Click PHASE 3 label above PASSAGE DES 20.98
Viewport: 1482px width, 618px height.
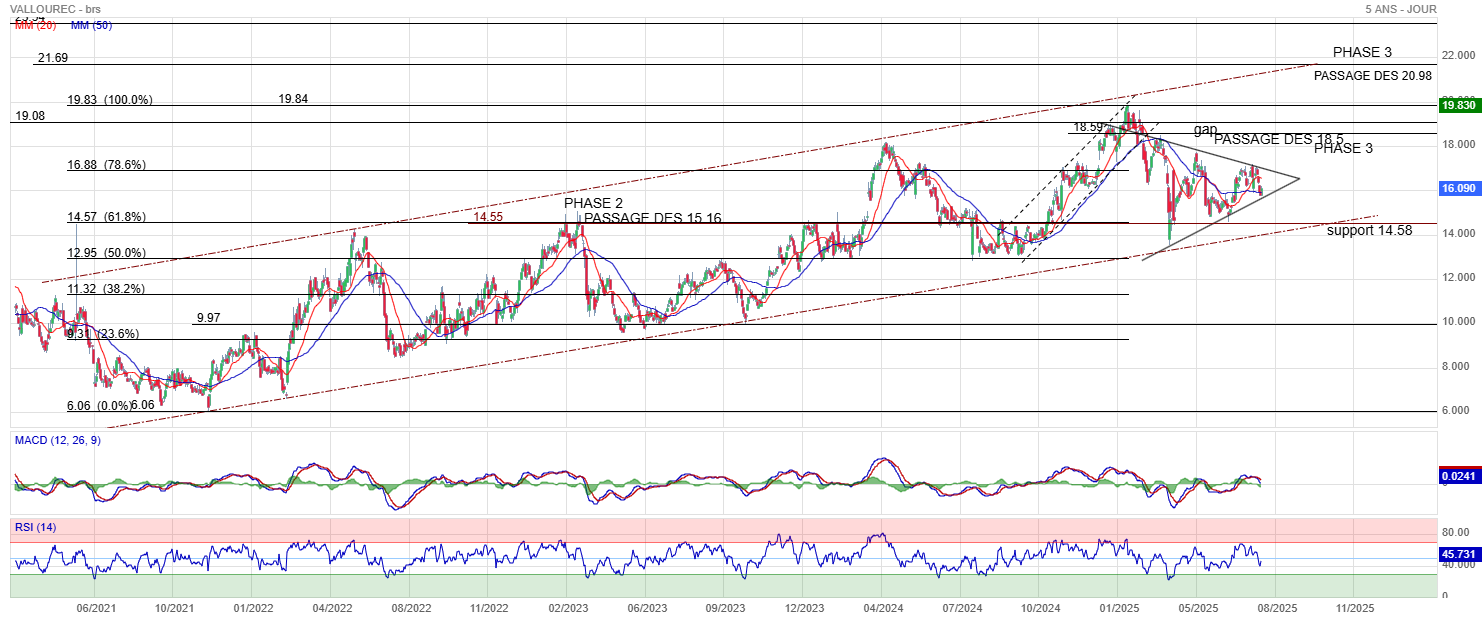(x=1362, y=53)
